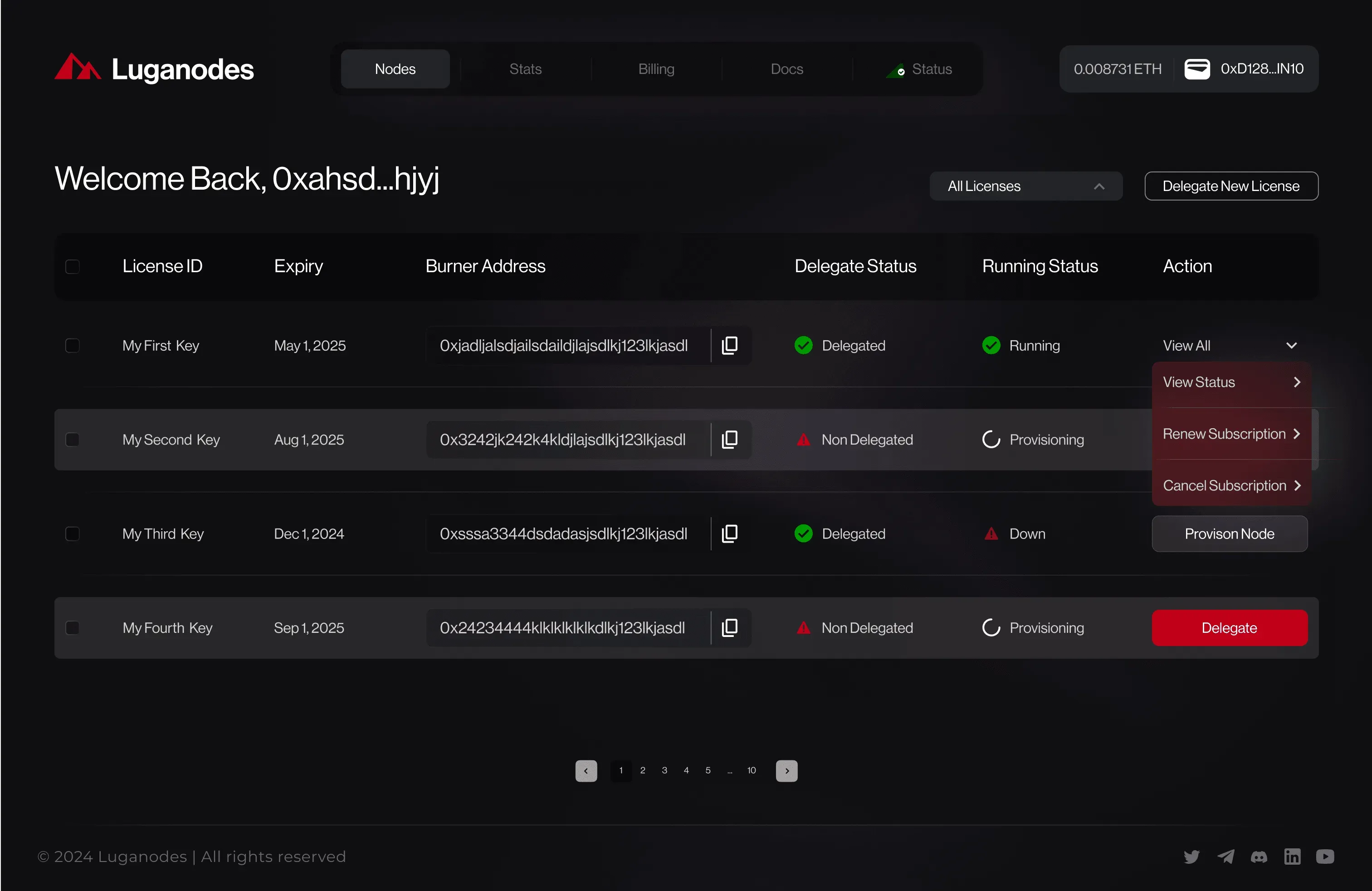Click the Delegate Status column header
Screen dimensions: 1372x891
point(855,266)
